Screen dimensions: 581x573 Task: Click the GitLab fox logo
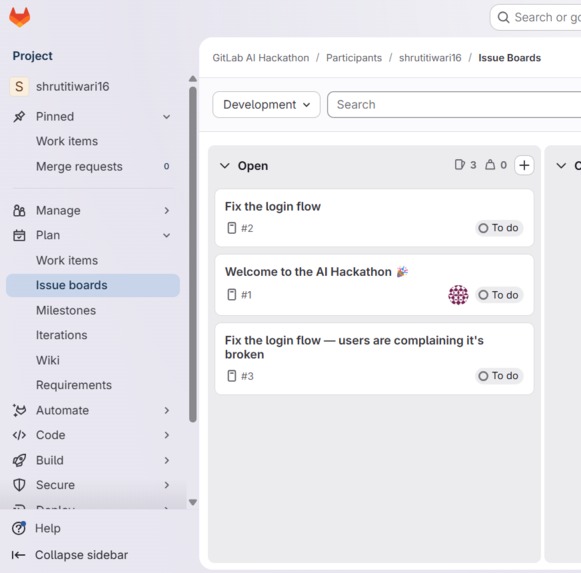20,17
